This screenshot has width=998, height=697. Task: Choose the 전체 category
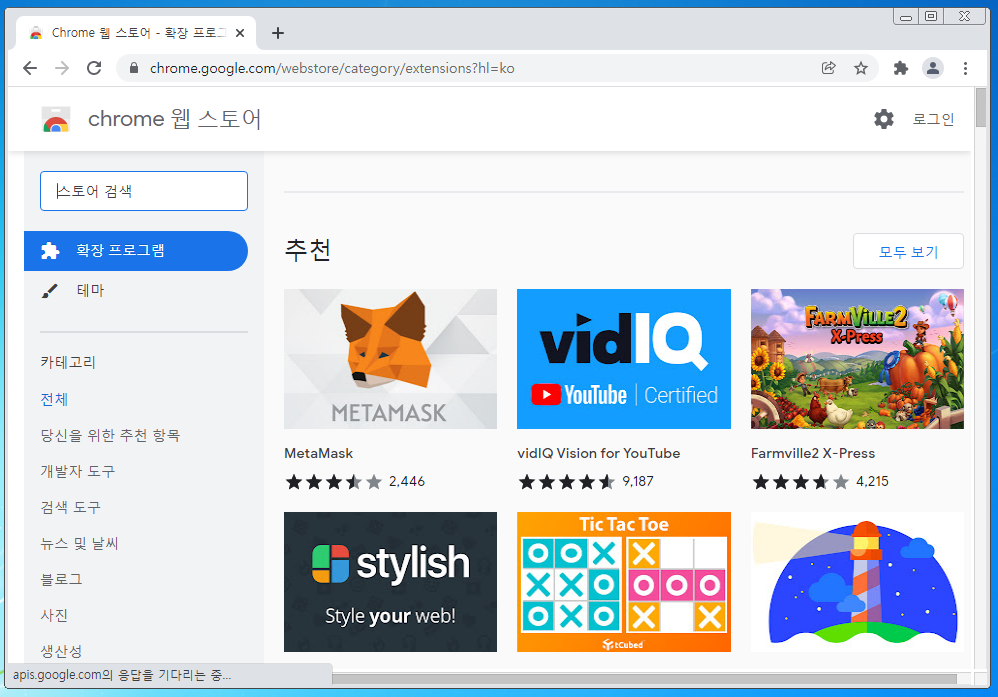(54, 399)
